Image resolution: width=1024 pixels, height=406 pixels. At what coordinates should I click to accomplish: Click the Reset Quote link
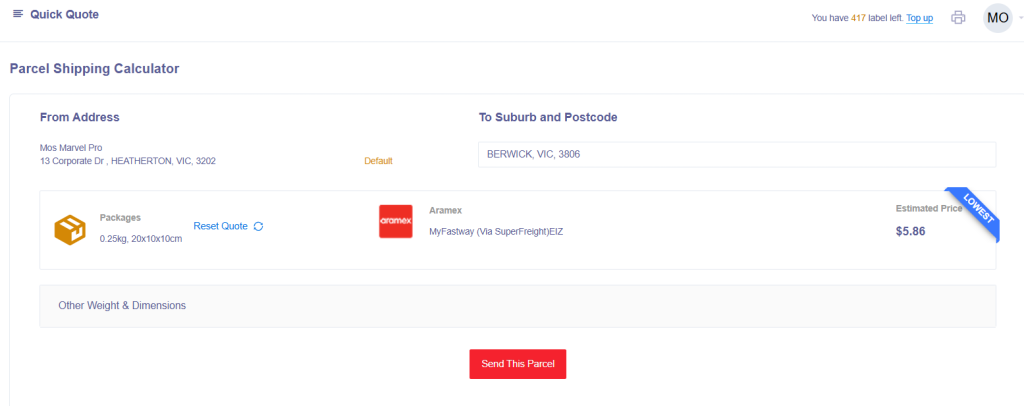[x=220, y=226]
